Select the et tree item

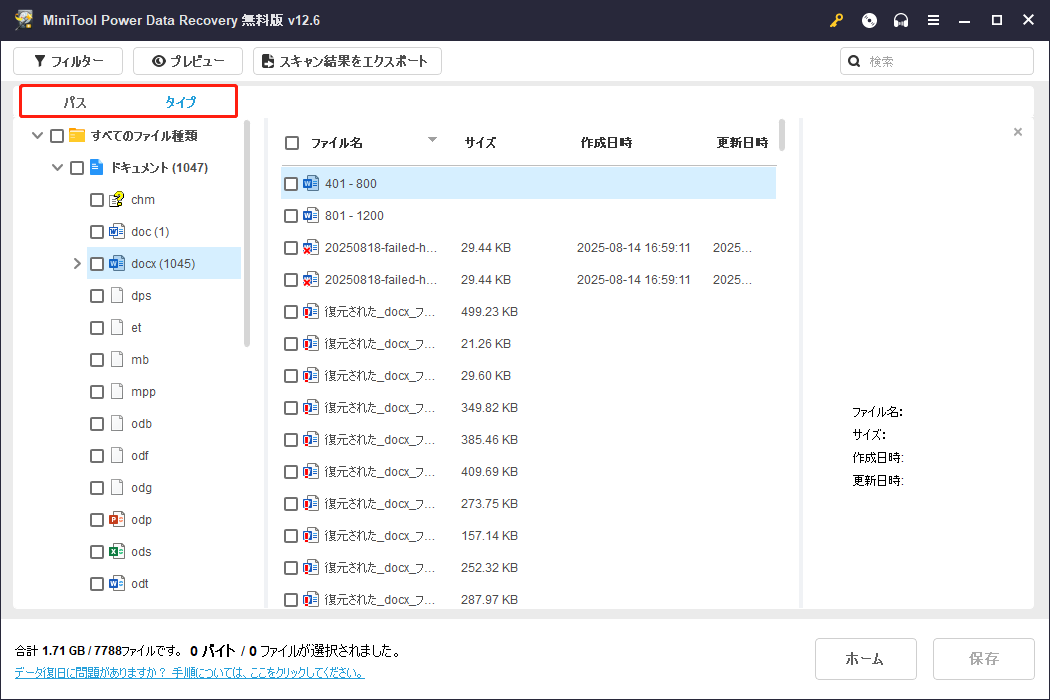pos(136,328)
